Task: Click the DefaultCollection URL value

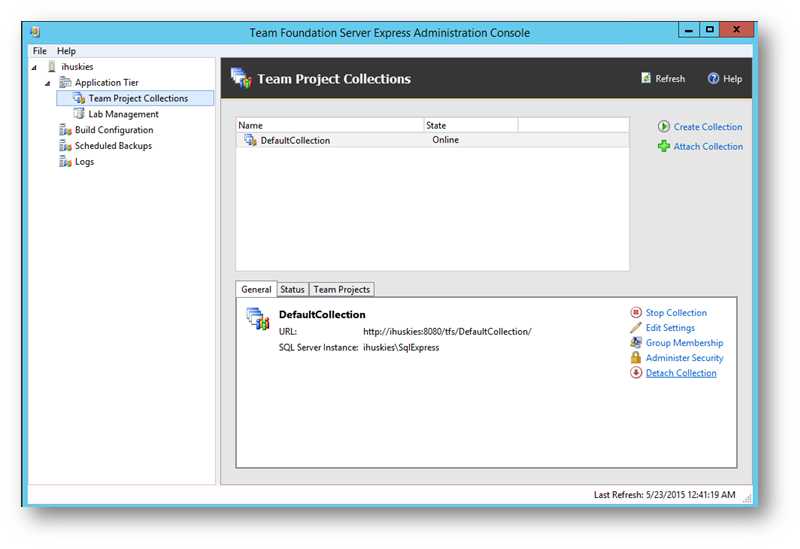Action: [447, 332]
